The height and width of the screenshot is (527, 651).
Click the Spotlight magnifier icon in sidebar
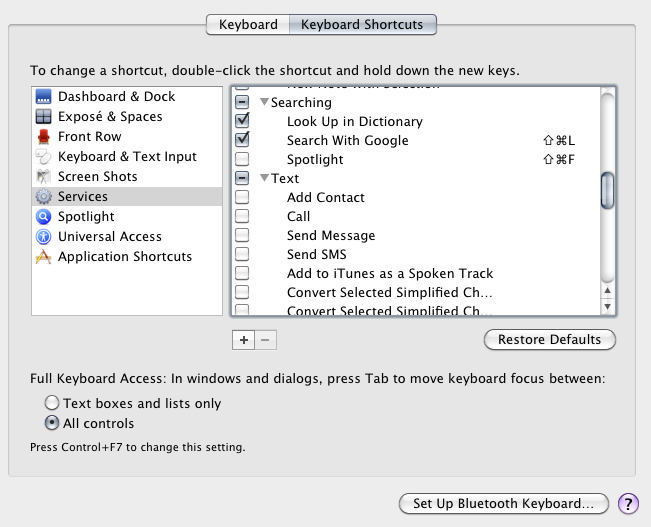(x=43, y=217)
